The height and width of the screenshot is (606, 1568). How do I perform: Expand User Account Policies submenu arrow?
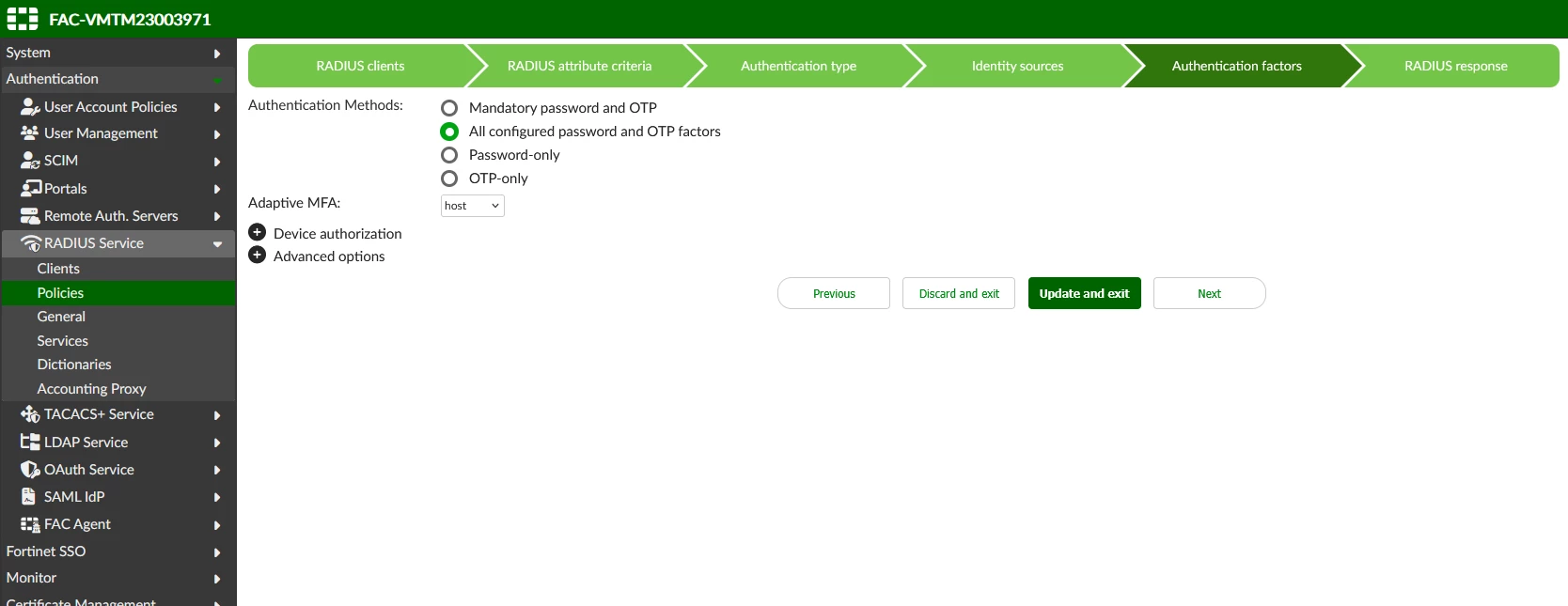point(217,107)
